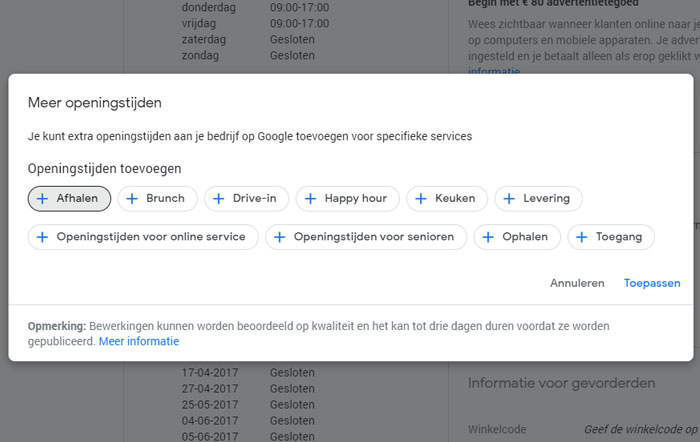Add Ophalen opening hours chip
Screen dimensions: 700x442
[517, 237]
